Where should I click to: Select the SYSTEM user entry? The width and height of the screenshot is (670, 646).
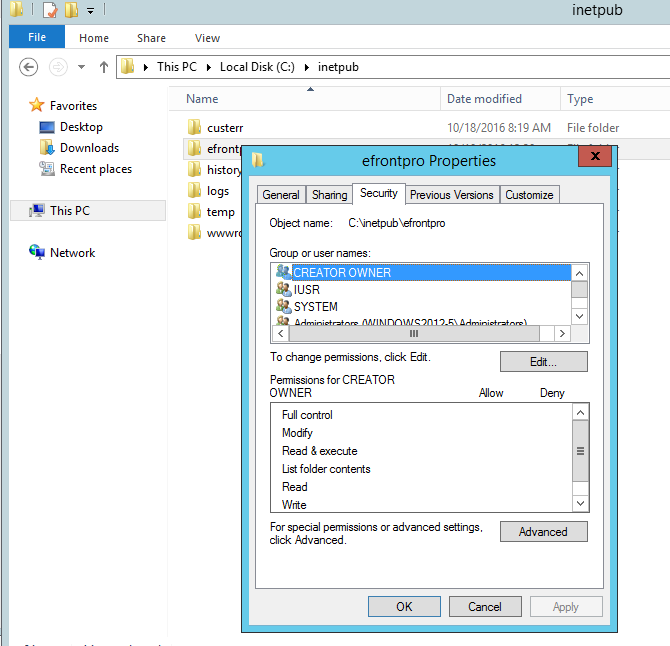point(315,307)
